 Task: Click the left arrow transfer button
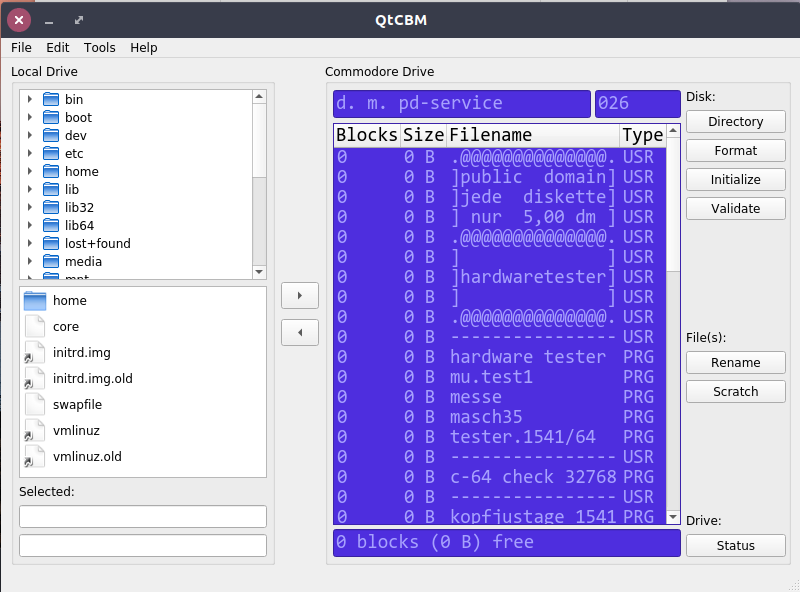300,332
